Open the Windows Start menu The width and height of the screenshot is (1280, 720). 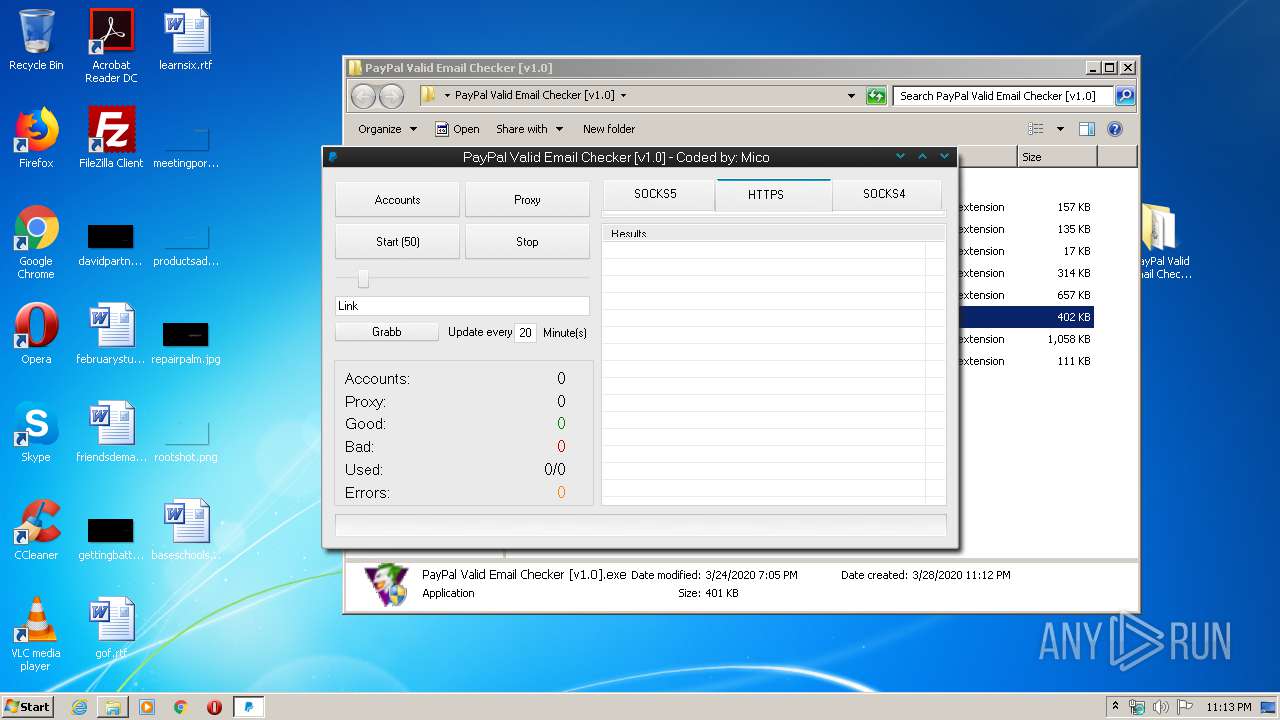[27, 707]
